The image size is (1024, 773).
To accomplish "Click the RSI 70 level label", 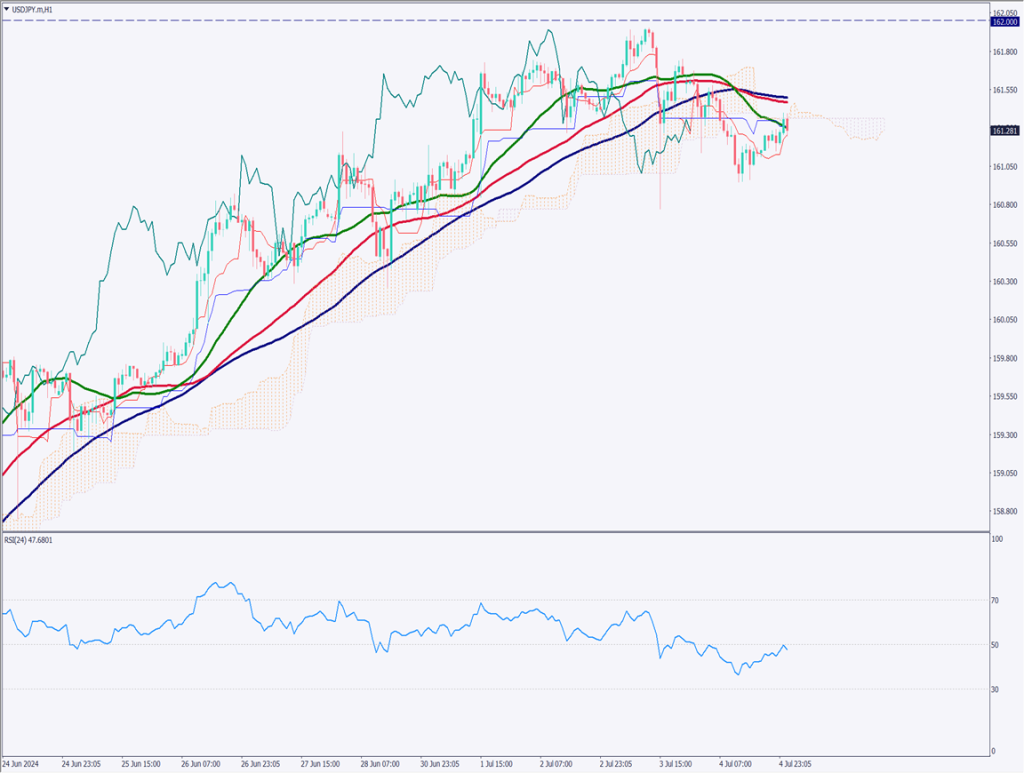I will 995,601.
